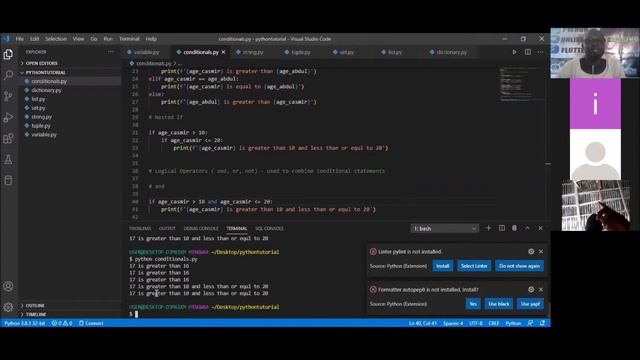Open Run and Debug view

[x=8, y=117]
